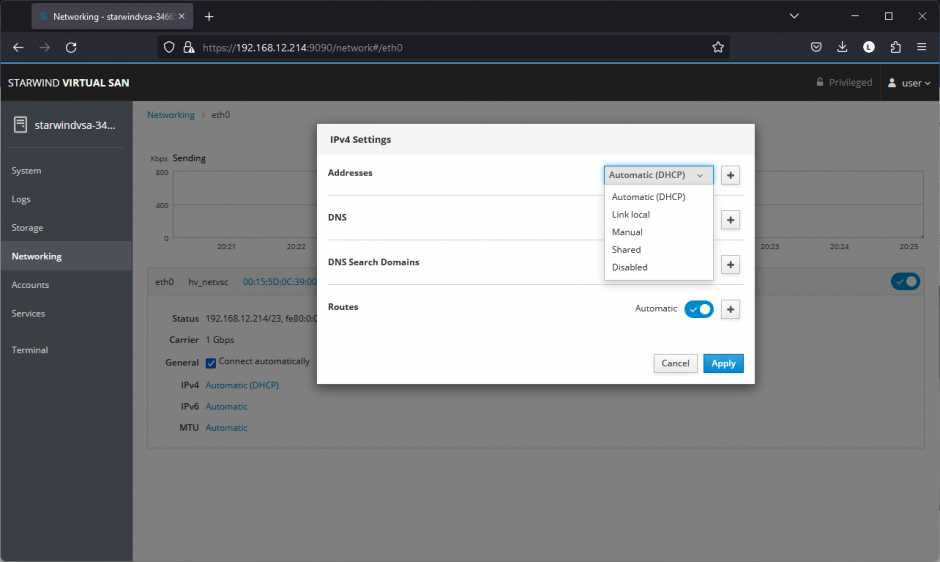Collapse the Addresses mode dropdown
Screen dimensions: 940x562
coord(658,175)
